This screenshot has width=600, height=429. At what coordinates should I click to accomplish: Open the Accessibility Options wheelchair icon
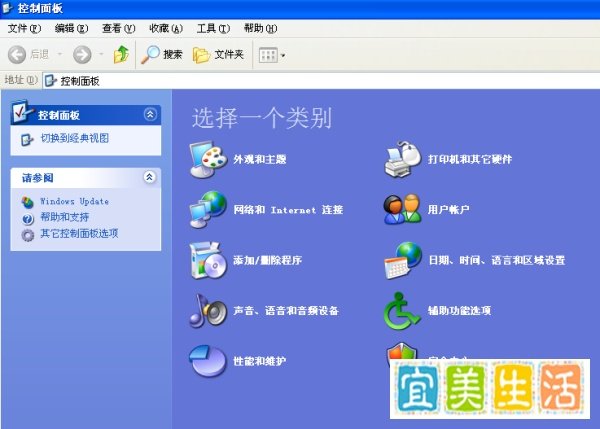click(x=402, y=311)
